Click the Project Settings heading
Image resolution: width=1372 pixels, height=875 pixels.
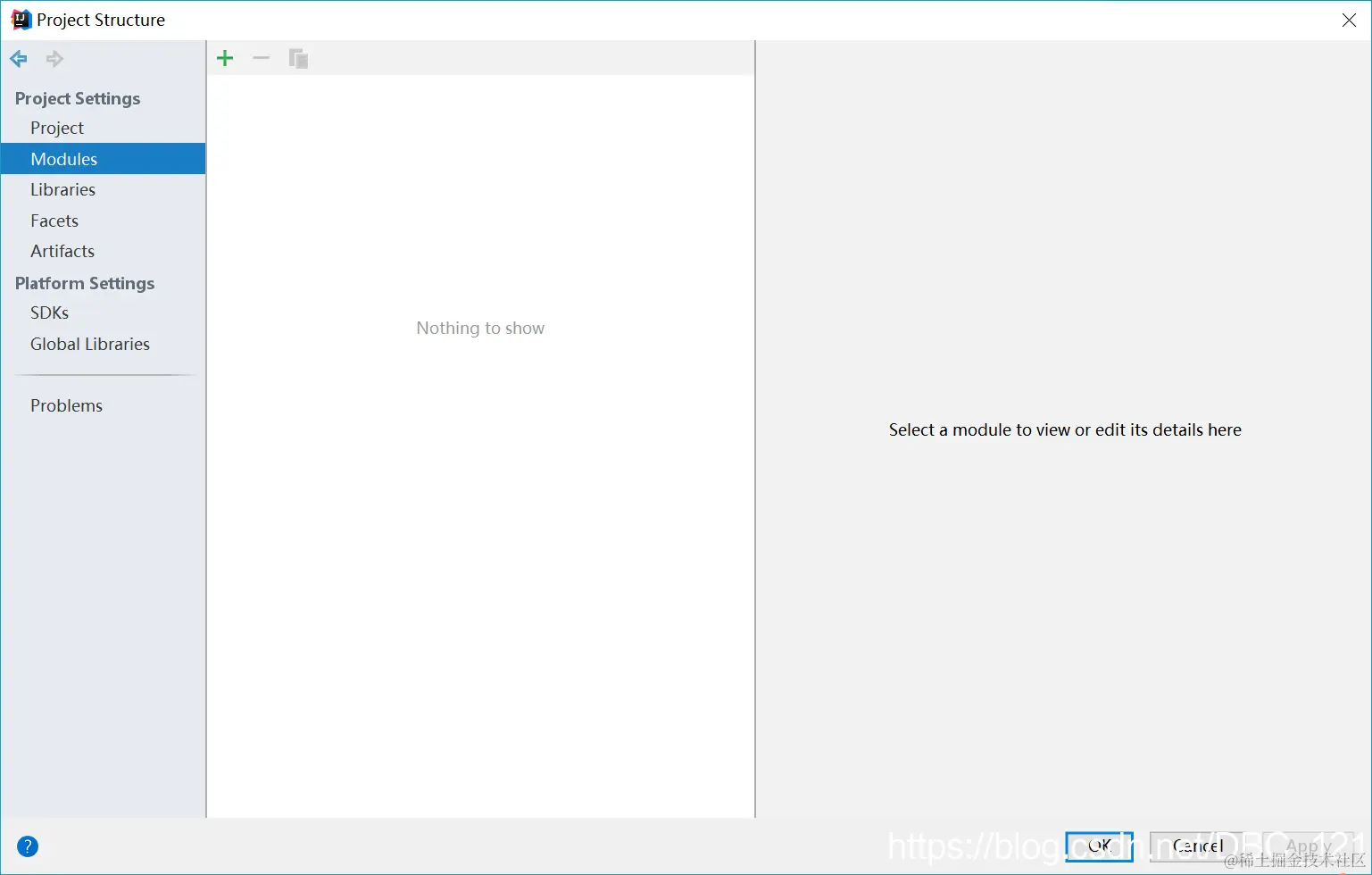click(78, 98)
